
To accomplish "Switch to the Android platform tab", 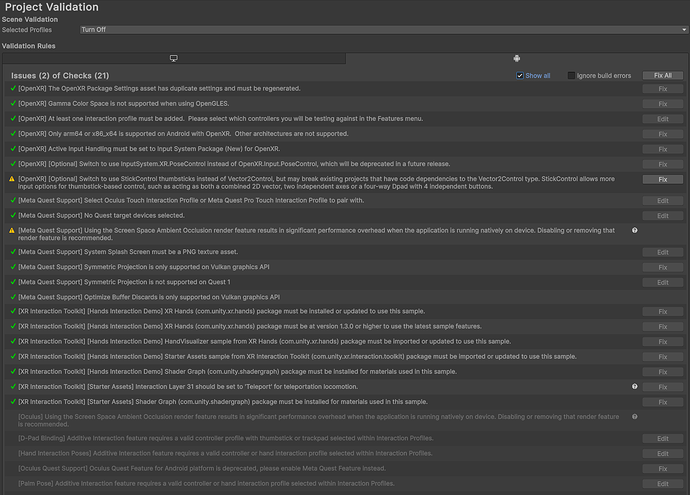I will [516, 59].
